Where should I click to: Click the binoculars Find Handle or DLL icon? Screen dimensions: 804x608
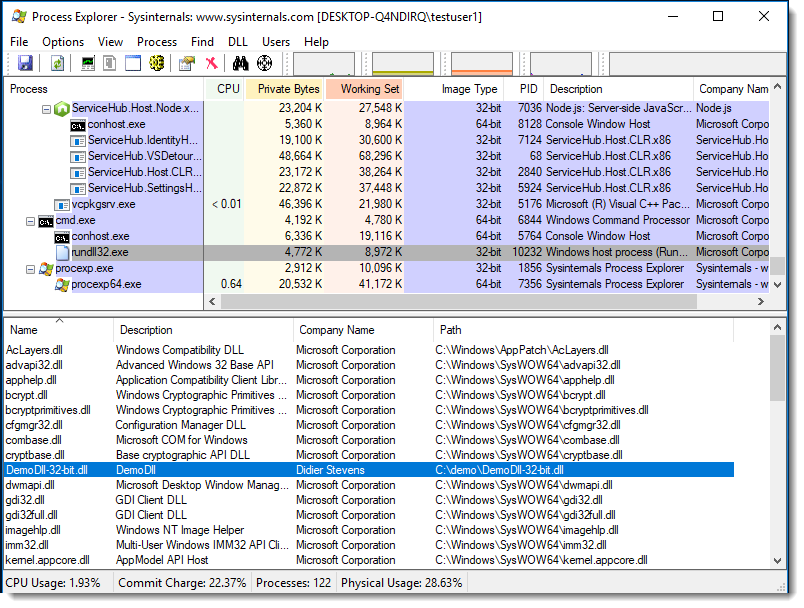pyautogui.click(x=240, y=64)
